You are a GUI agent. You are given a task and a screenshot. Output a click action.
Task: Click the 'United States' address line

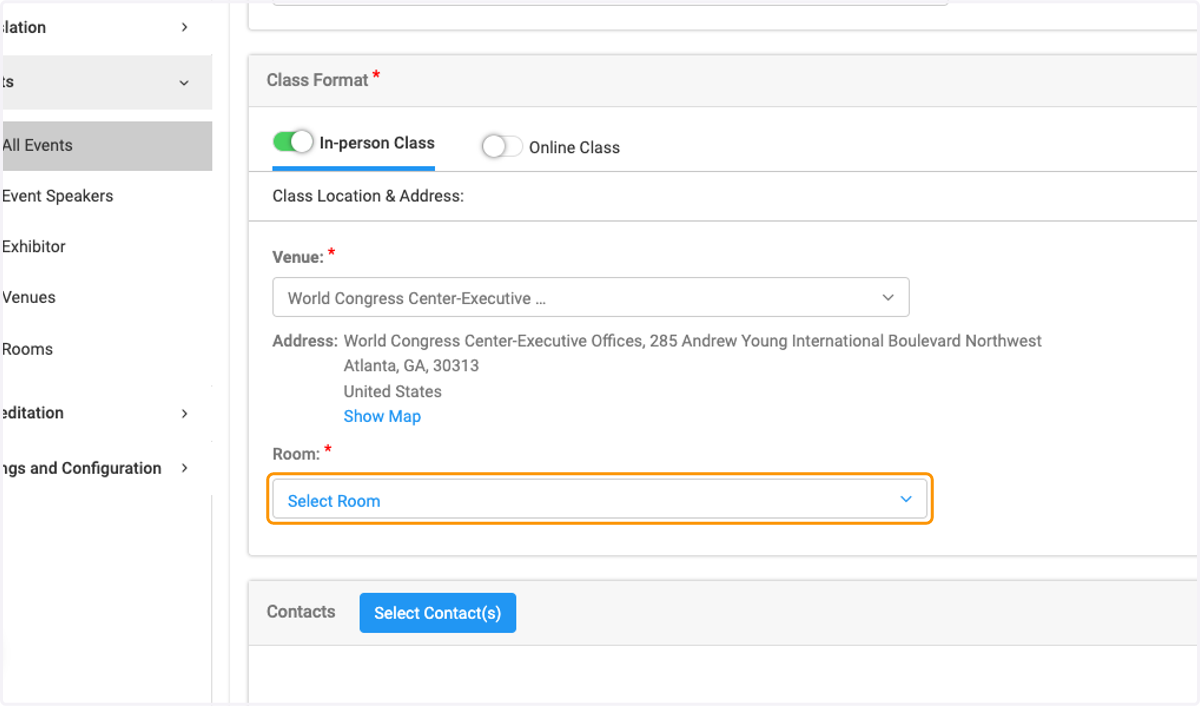pos(392,391)
